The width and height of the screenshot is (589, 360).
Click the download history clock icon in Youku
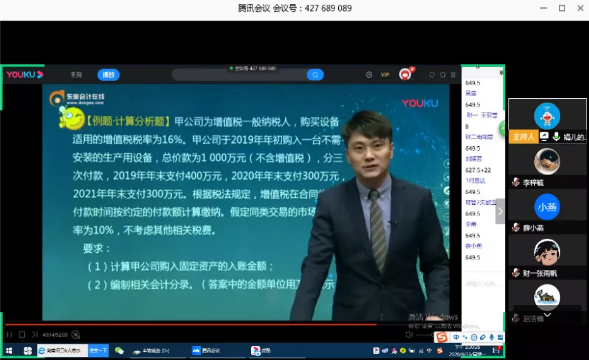pyautogui.click(x=369, y=75)
